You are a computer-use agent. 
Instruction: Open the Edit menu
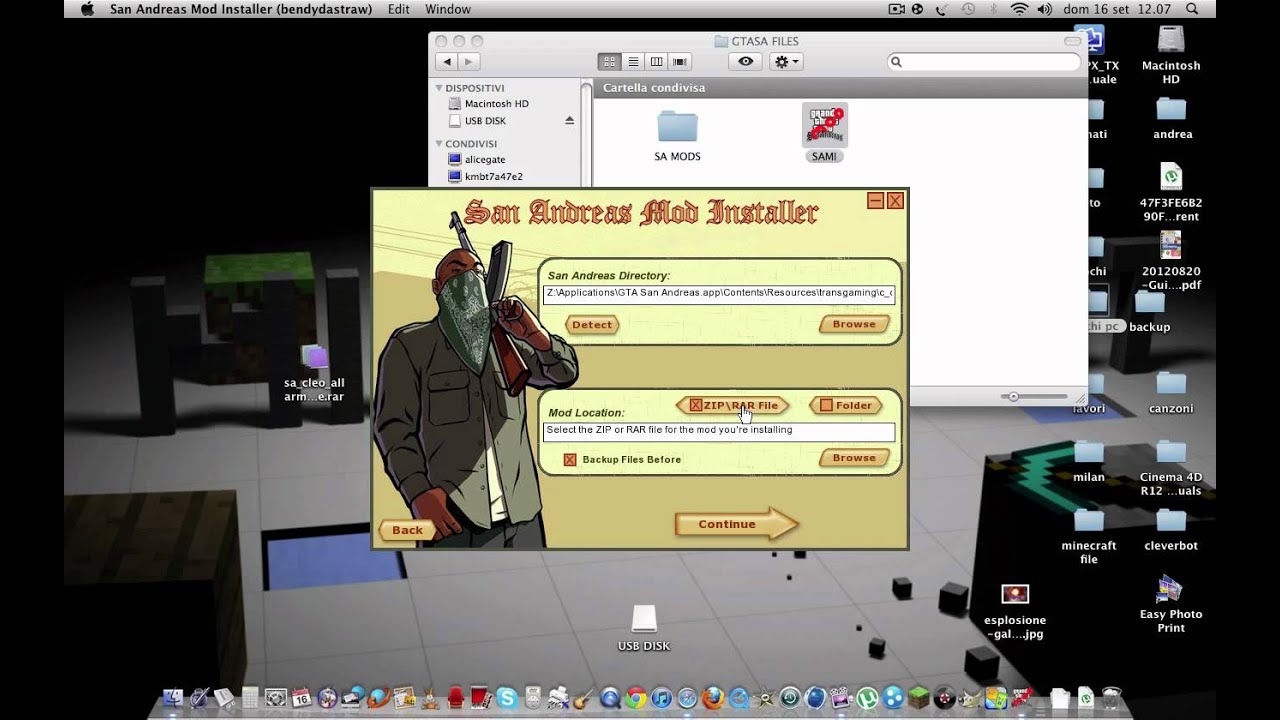(398, 9)
